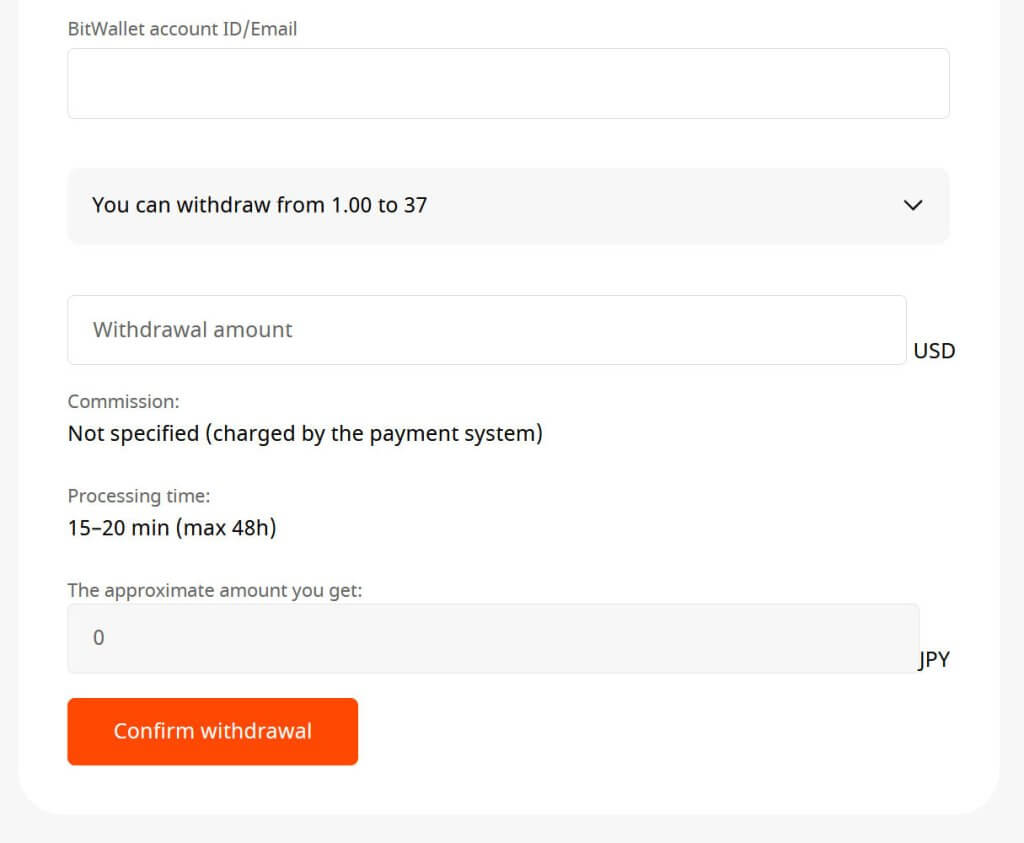Click the "Withdrawal amount" placeholder text
The width and height of the screenshot is (1024, 843).
193,330
